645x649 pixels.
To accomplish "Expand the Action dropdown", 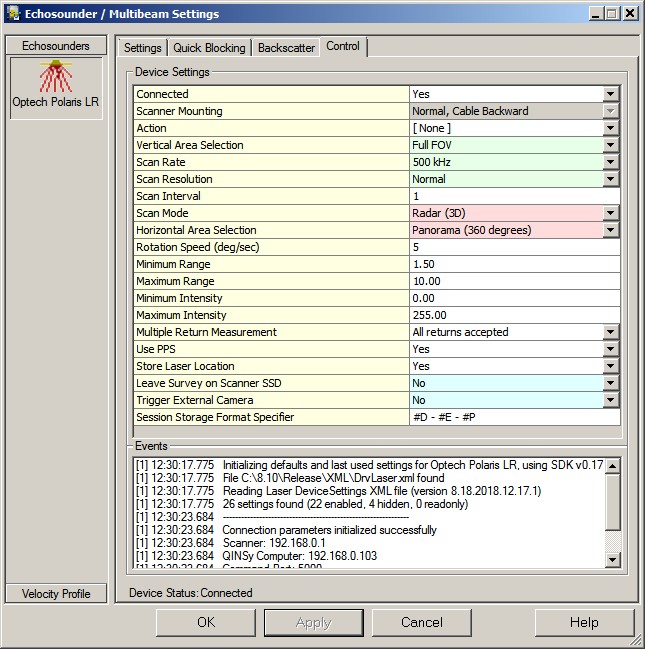I will click(x=610, y=128).
